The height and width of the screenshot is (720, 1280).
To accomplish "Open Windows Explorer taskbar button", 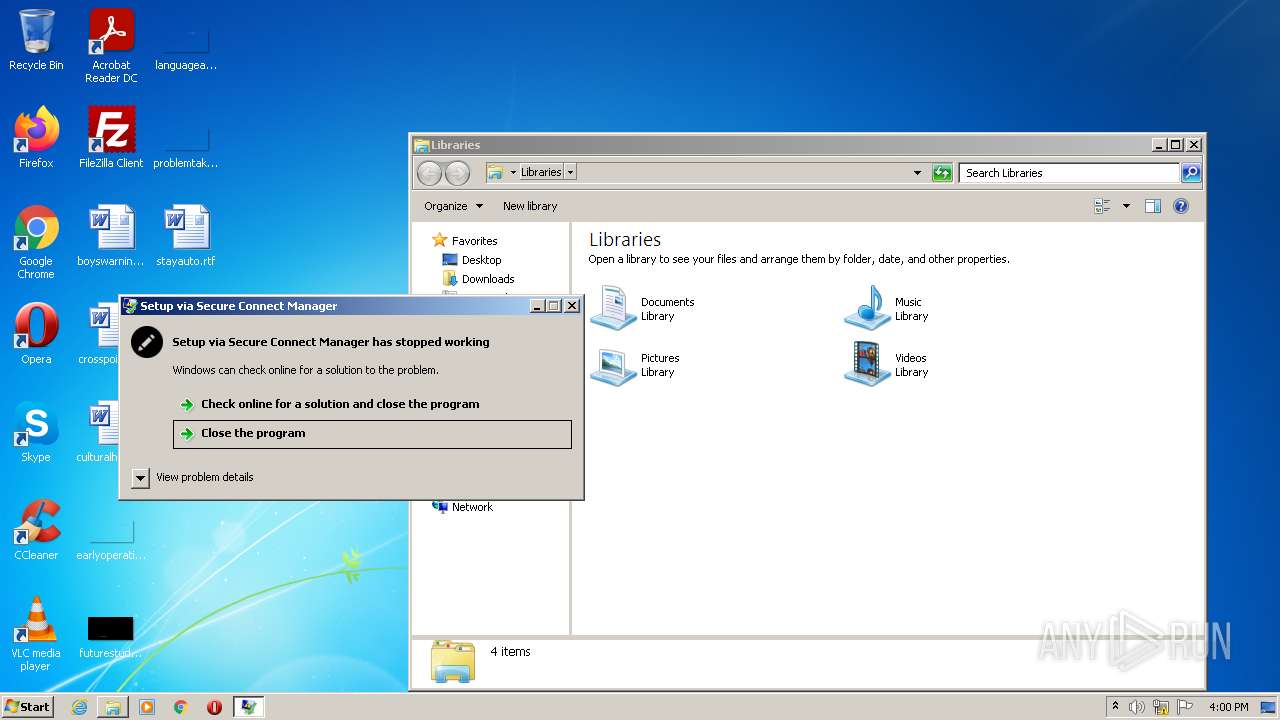I will 113,707.
